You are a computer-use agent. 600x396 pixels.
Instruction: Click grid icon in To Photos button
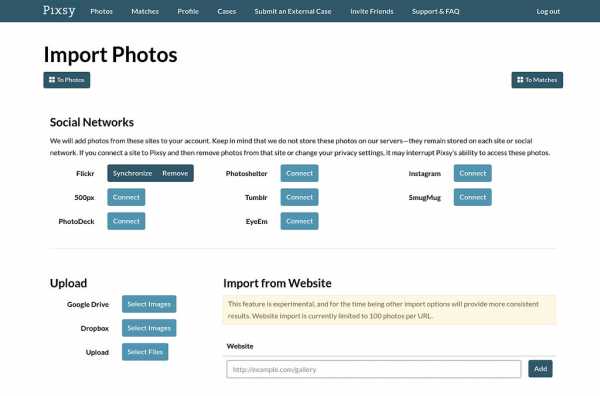(x=52, y=80)
